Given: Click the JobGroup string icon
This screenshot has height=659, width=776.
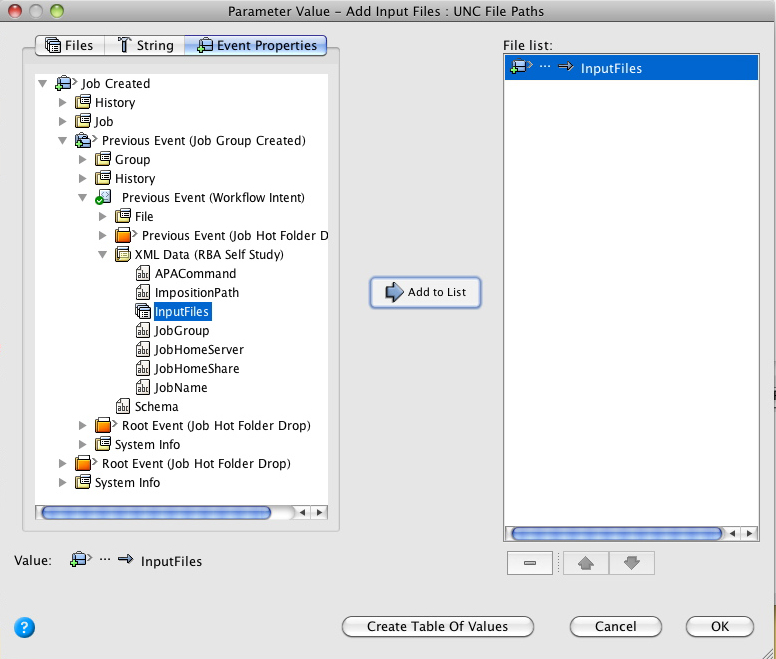Looking at the screenshot, I should point(143,330).
